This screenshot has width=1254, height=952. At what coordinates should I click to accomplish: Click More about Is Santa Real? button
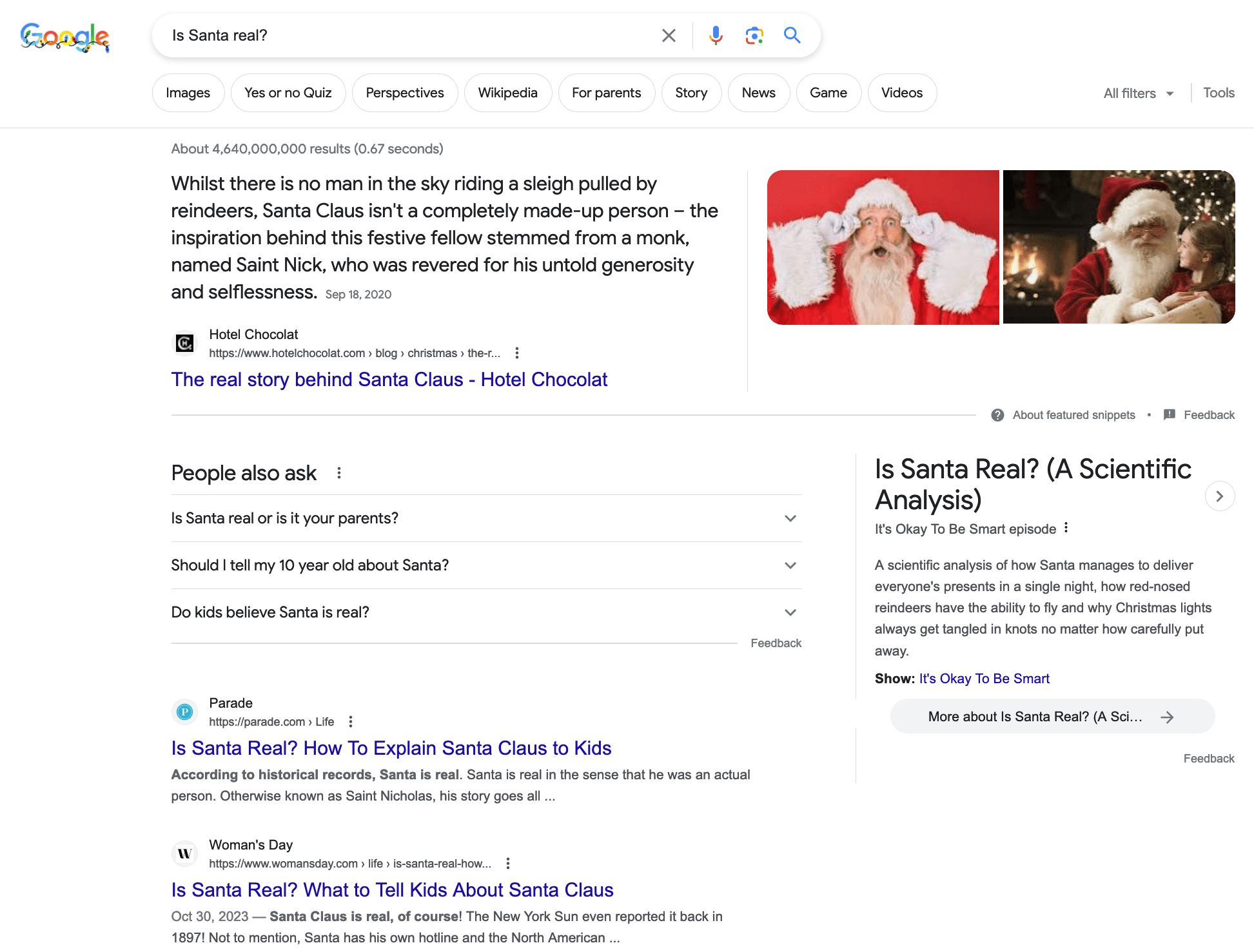(1052, 717)
